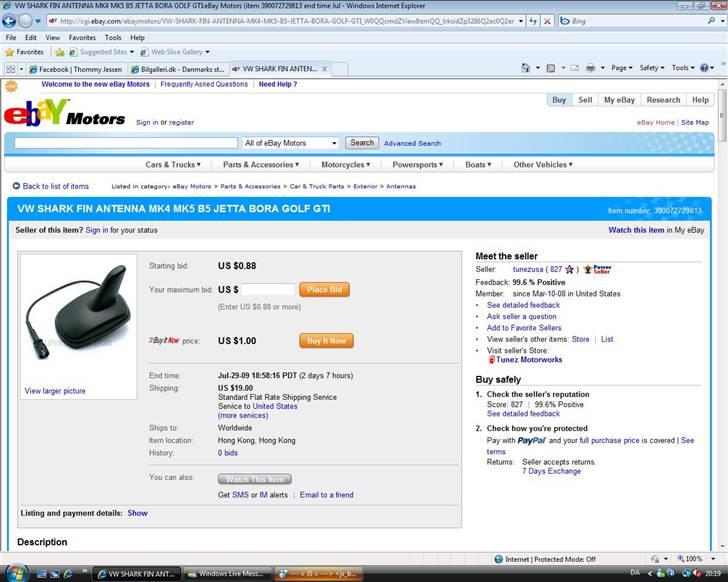This screenshot has height=582, width=728.
Task: Open the Powersports category dropdown
Action: pyautogui.click(x=418, y=165)
